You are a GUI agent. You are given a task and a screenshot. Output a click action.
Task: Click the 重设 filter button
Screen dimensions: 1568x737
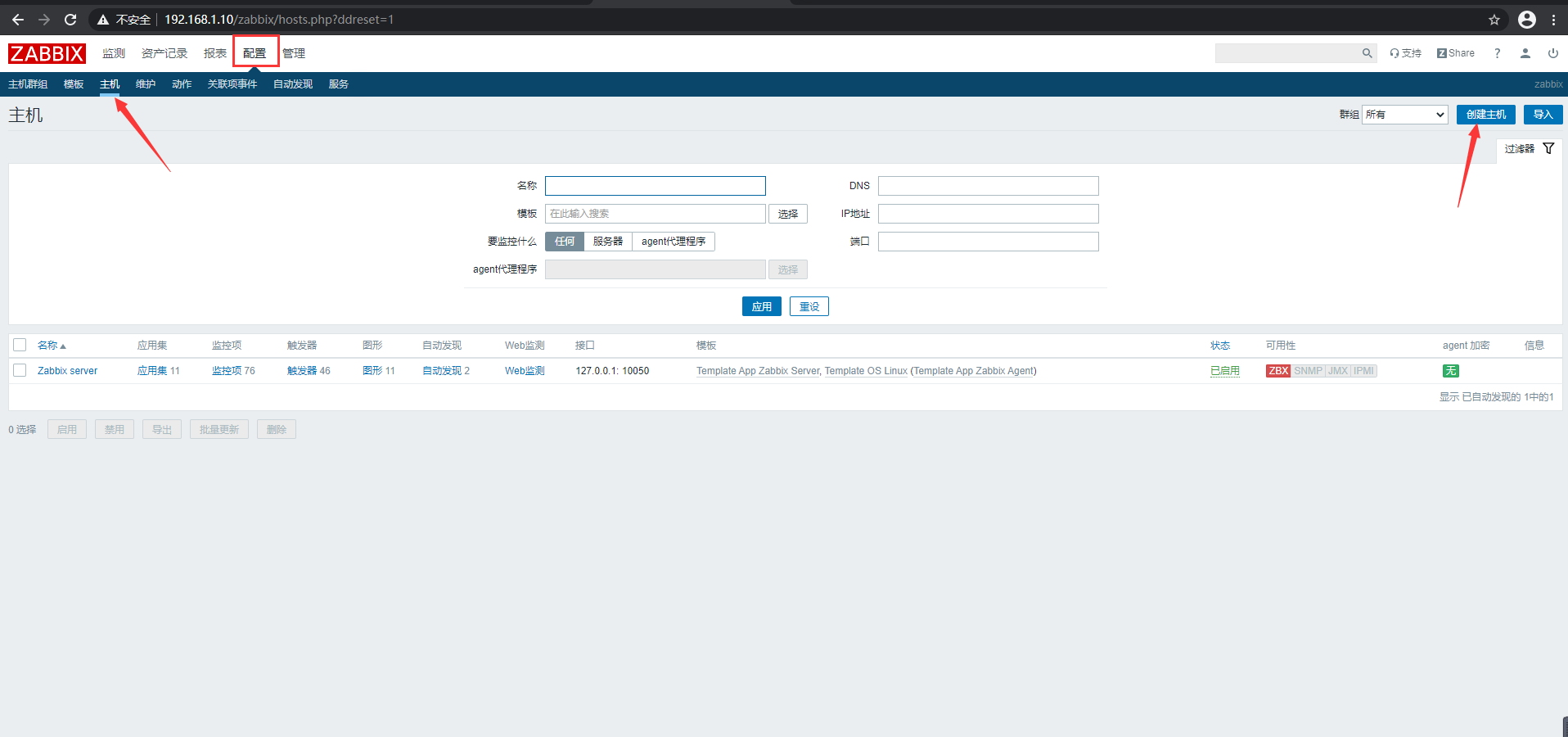point(809,306)
